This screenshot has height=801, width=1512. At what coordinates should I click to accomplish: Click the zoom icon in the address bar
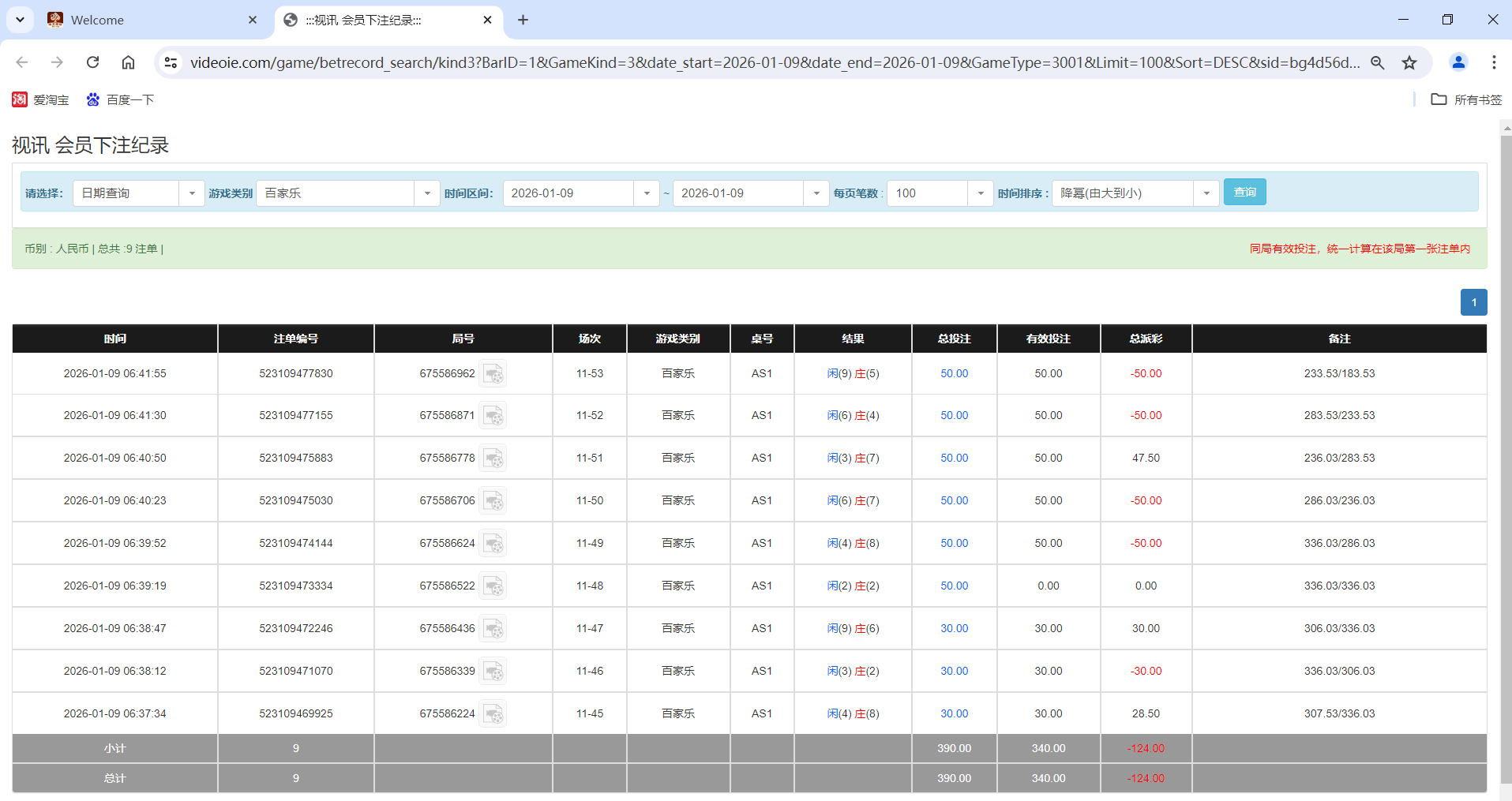pos(1377,62)
